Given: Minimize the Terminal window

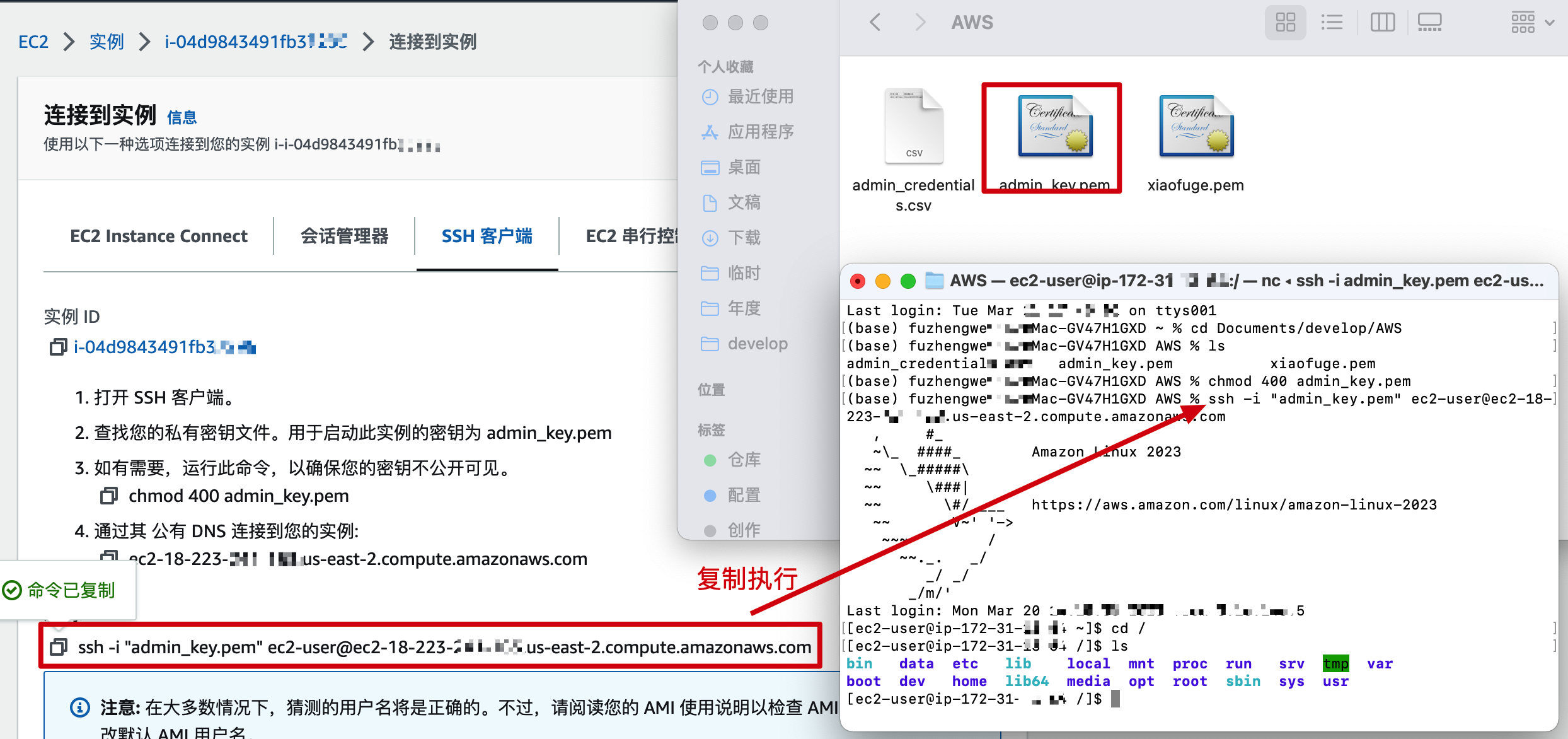Looking at the screenshot, I should click(x=883, y=281).
